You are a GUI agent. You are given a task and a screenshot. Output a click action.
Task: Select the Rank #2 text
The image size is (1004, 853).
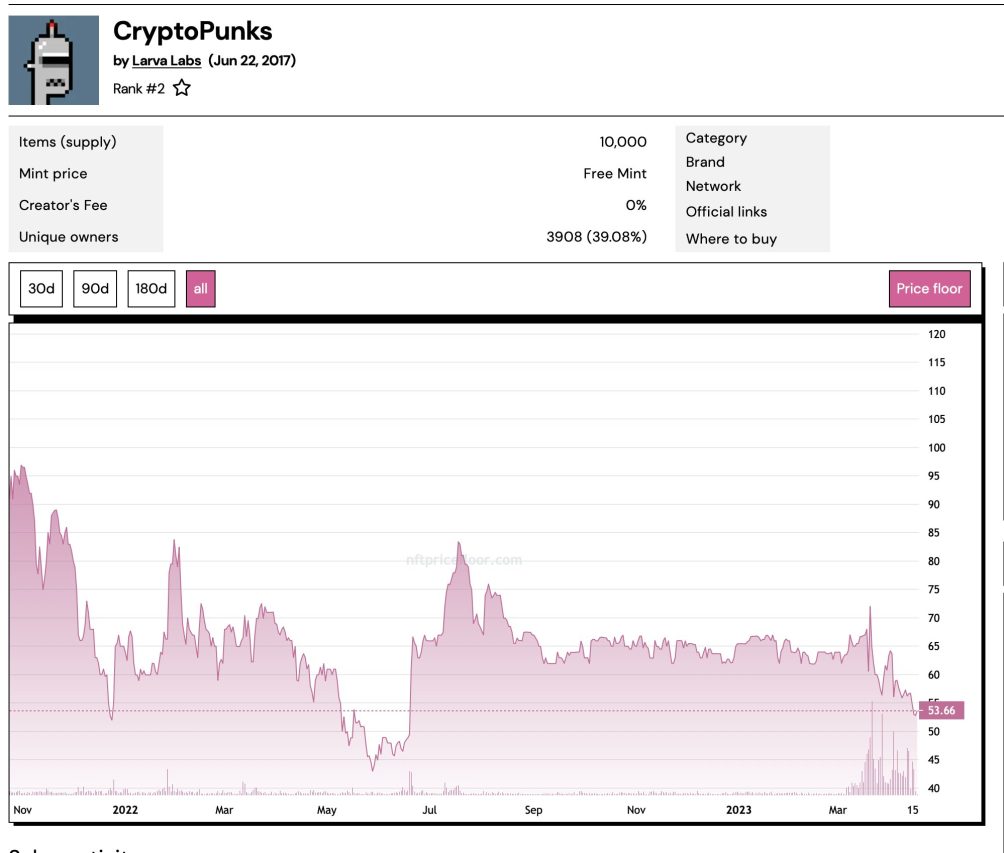139,88
